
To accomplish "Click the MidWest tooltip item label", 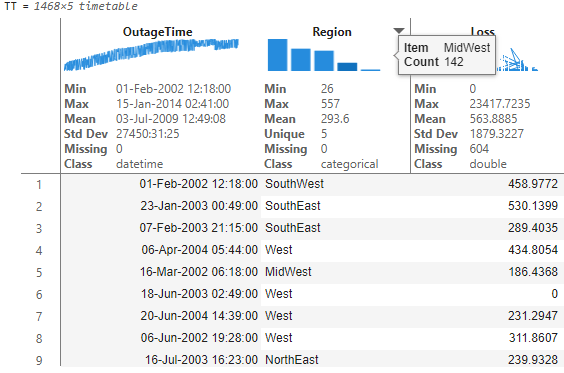I will tap(467, 47).
